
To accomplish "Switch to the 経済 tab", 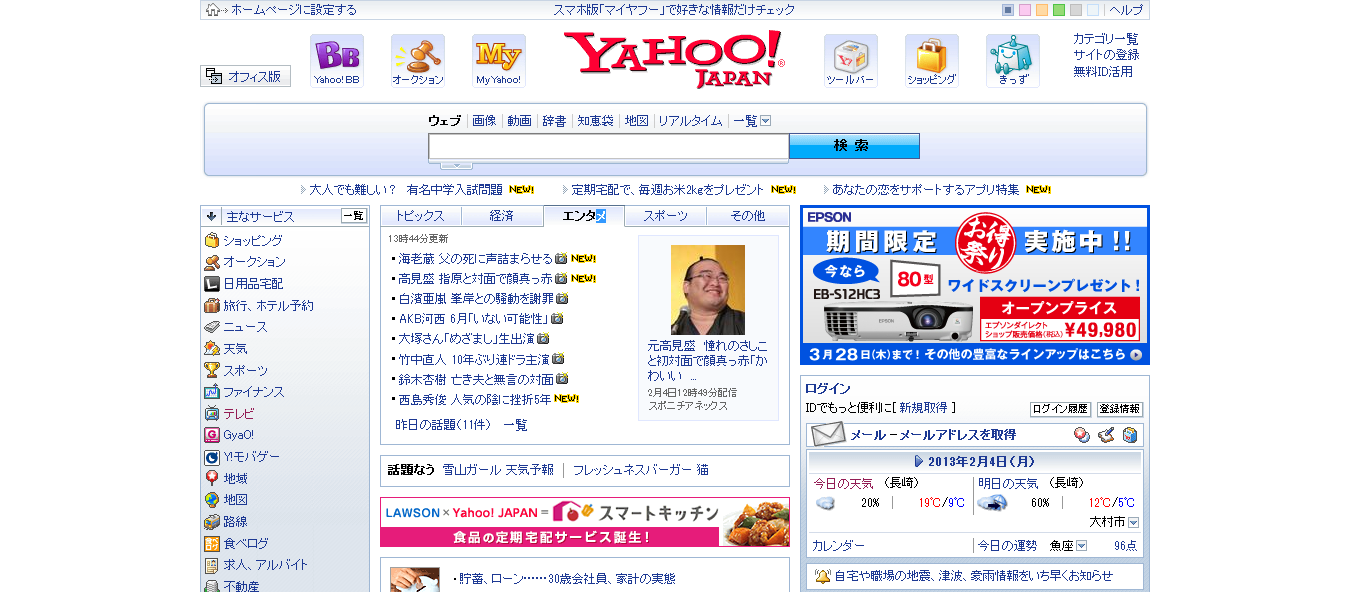I will click(502, 216).
